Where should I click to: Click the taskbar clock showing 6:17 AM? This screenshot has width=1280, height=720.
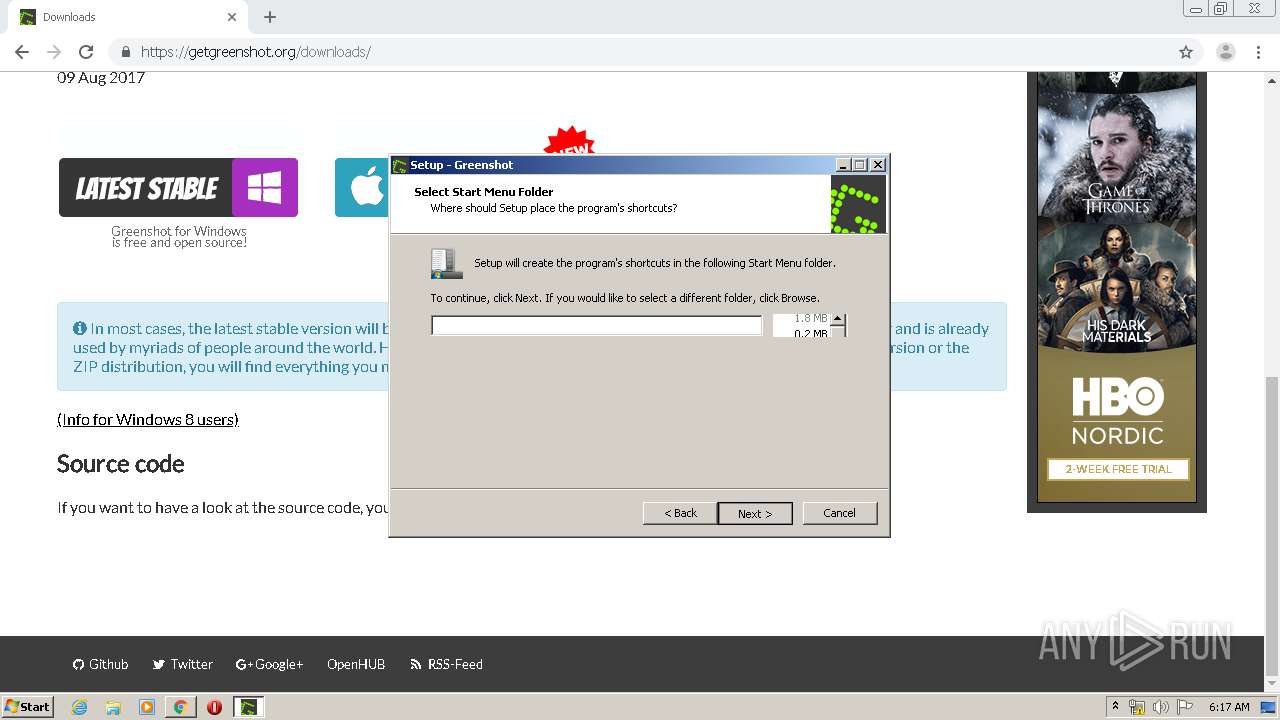pyautogui.click(x=1229, y=707)
